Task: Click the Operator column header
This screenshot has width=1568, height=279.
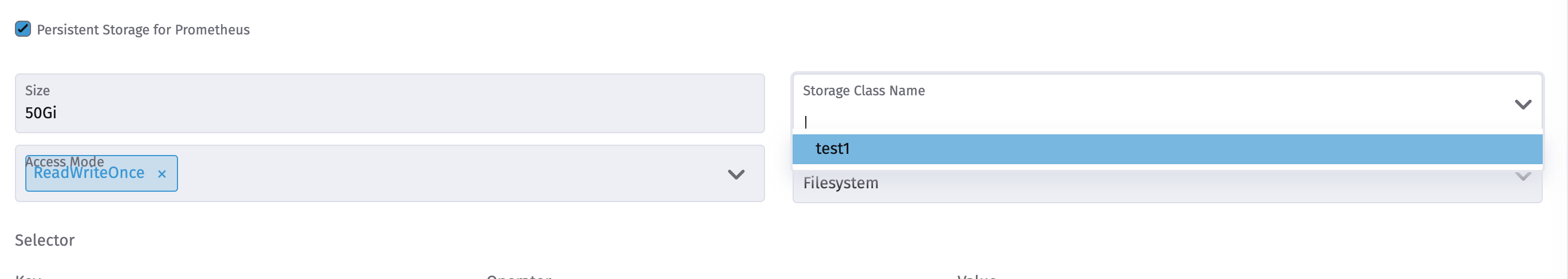Action: click(519, 277)
